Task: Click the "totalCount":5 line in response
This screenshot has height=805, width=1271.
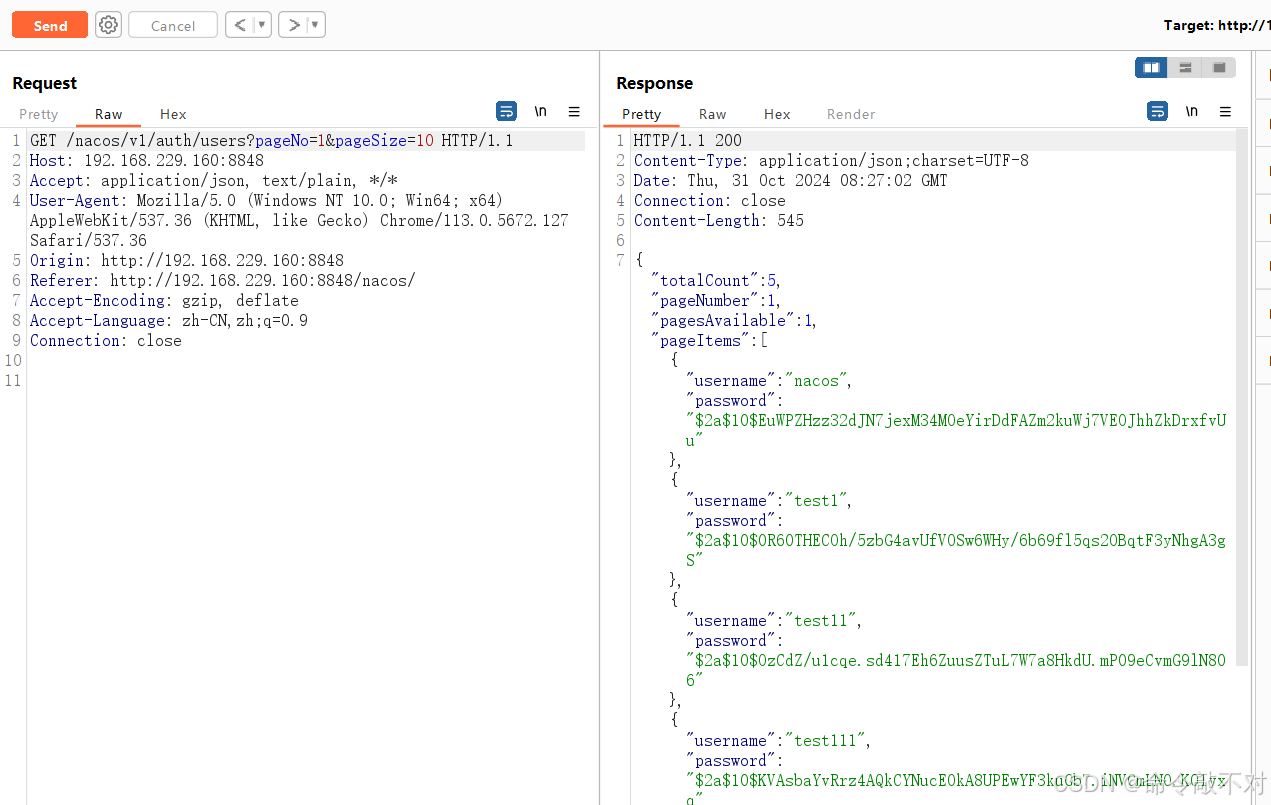Action: click(714, 281)
